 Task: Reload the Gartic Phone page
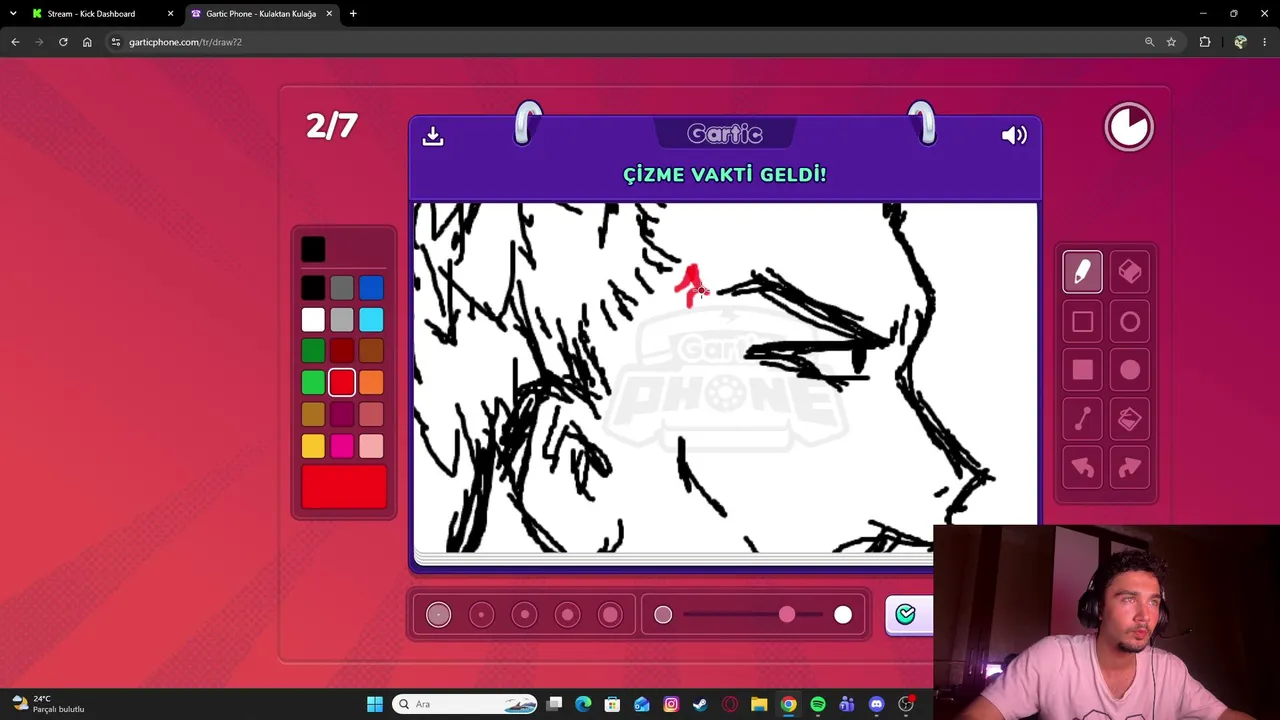[x=63, y=42]
